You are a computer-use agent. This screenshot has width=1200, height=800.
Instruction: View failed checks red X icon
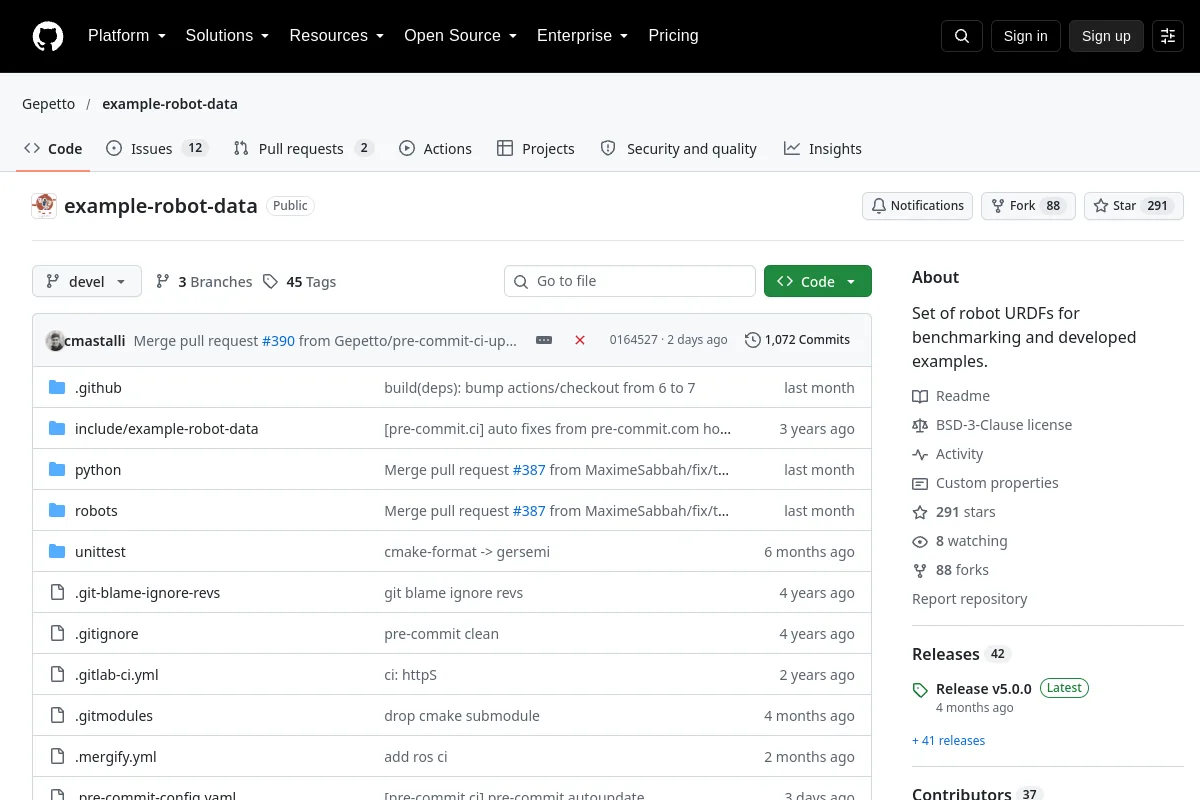point(580,340)
